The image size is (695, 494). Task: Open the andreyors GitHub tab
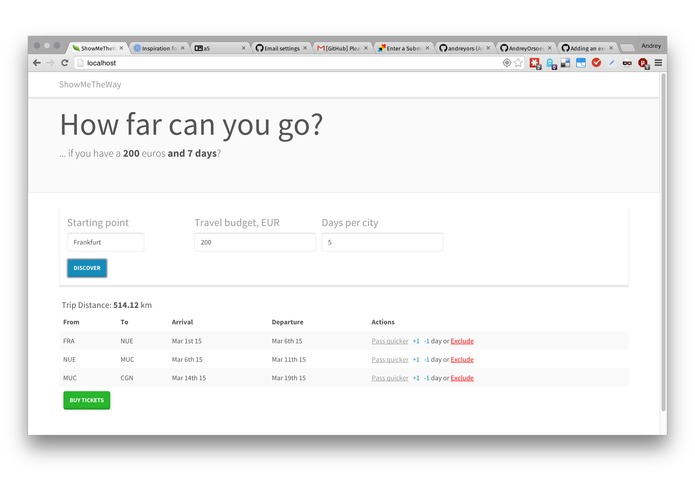(465, 48)
